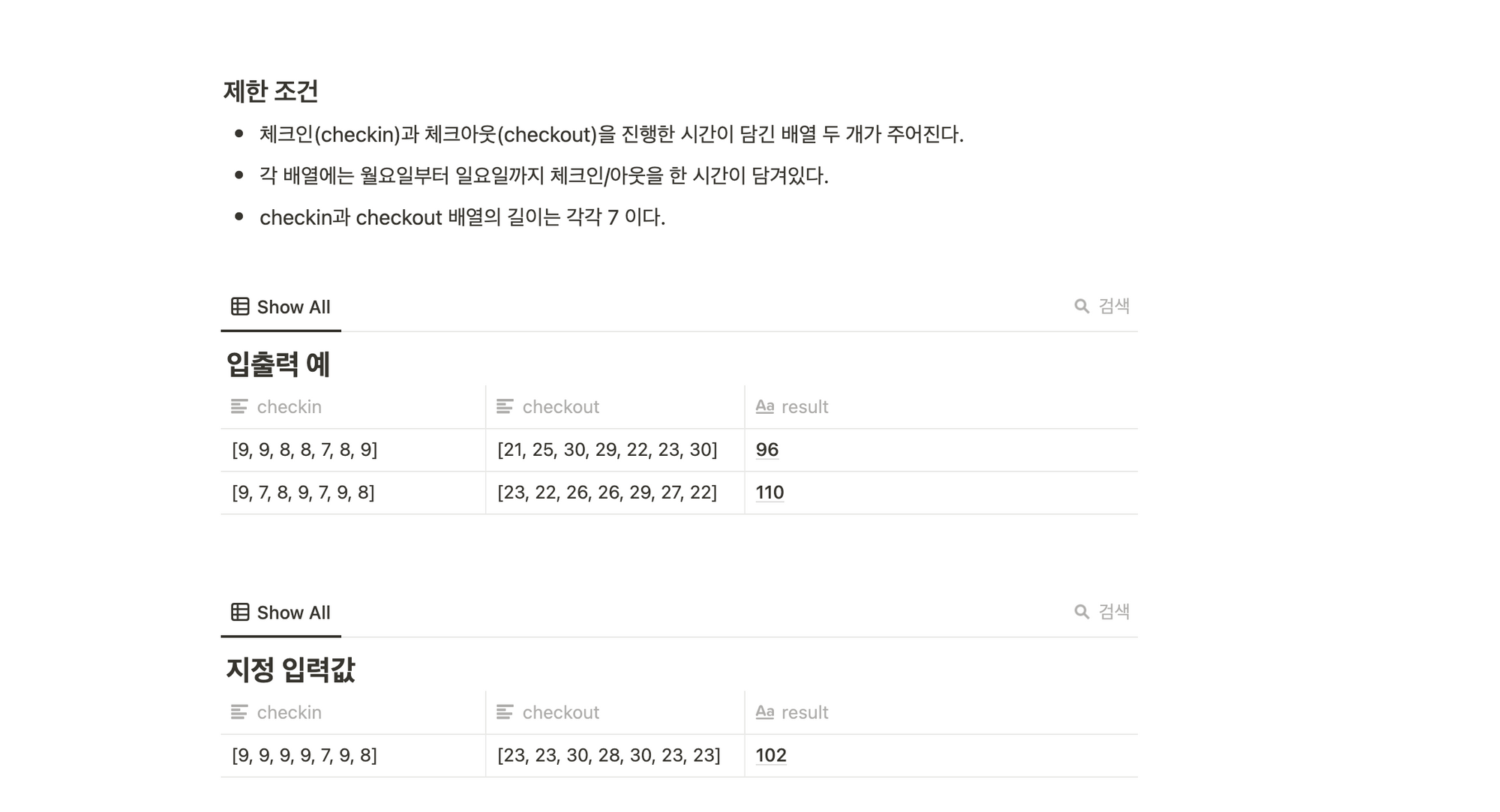Click the 검색 search field of second table
Viewport: 1500px width, 812px height.
[x=1102, y=612]
